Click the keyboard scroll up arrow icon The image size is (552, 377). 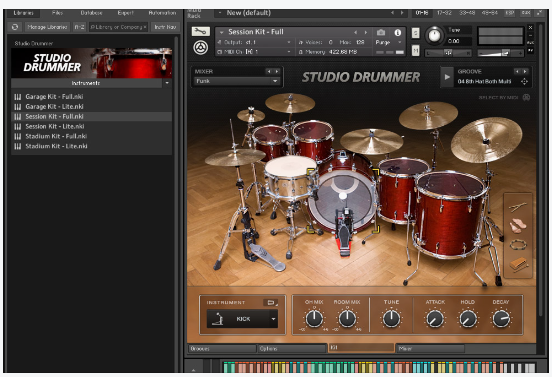[193, 370]
